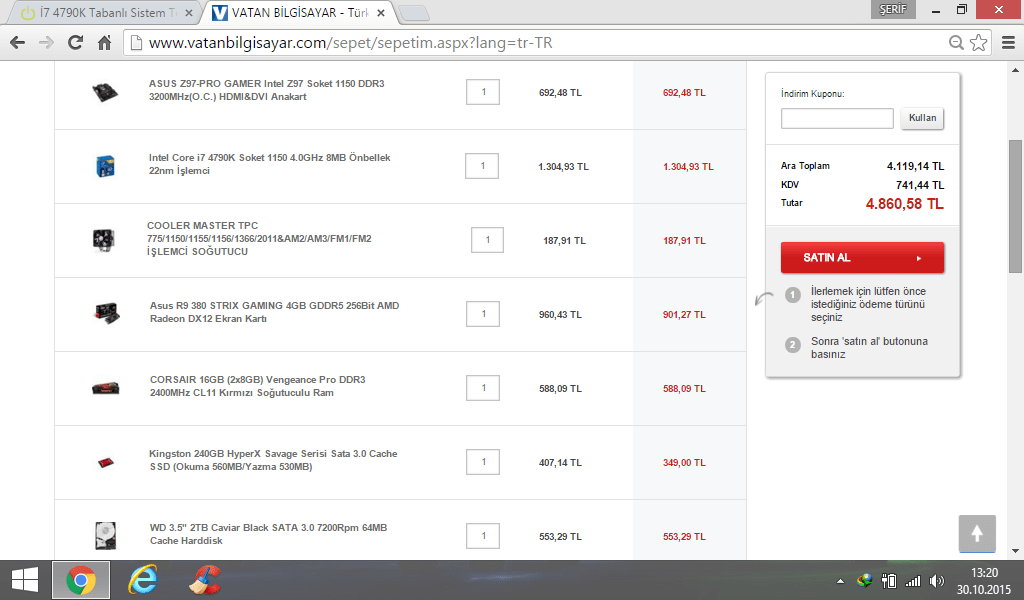Click the scroll-to-top arrow button
The image size is (1024, 600).
click(977, 533)
